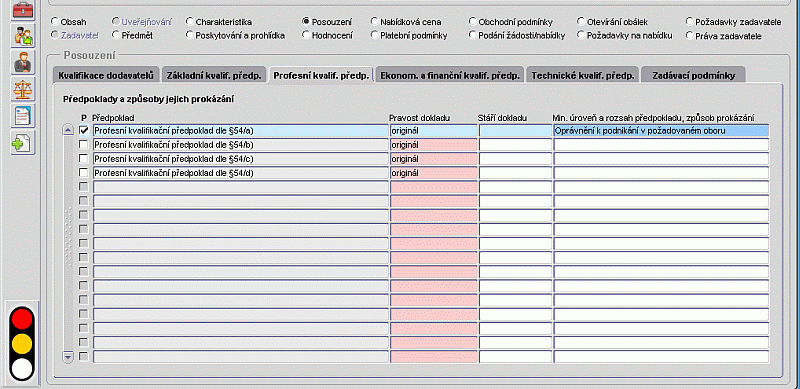Select the Uveřejňování radio button
Viewport: 800px width, 389px height.
(x=116, y=22)
